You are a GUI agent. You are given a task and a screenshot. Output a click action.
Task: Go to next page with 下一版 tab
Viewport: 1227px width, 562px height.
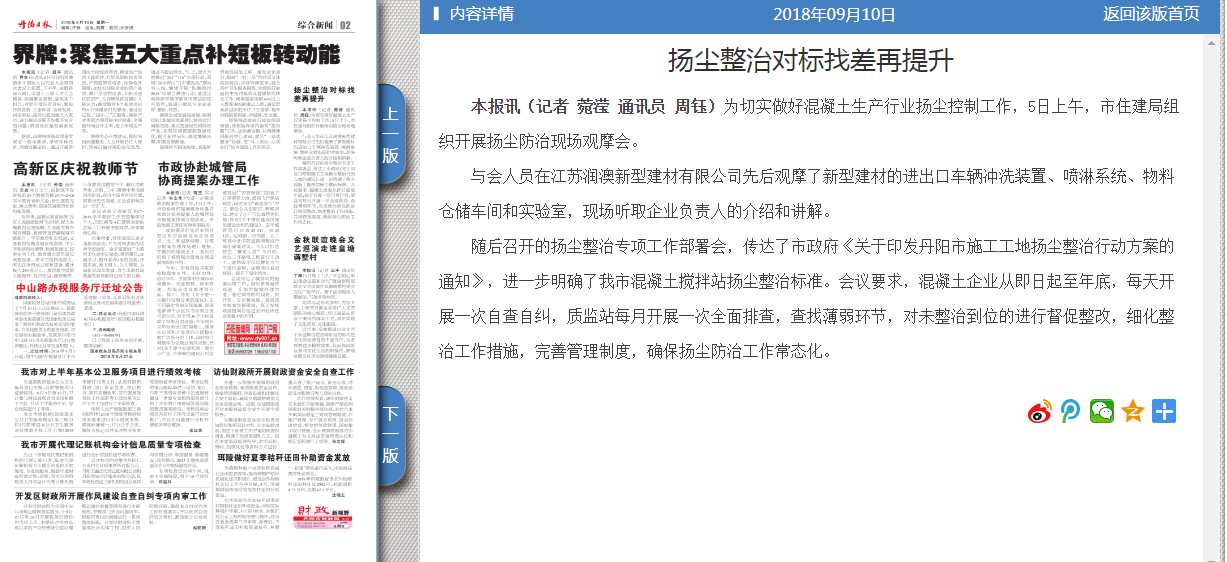click(x=390, y=434)
